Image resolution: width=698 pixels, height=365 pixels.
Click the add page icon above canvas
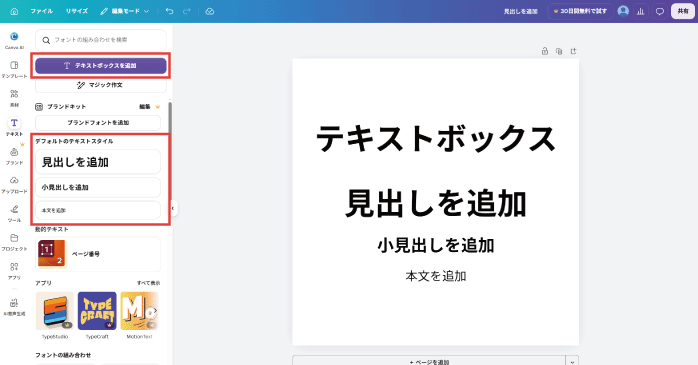(x=573, y=51)
